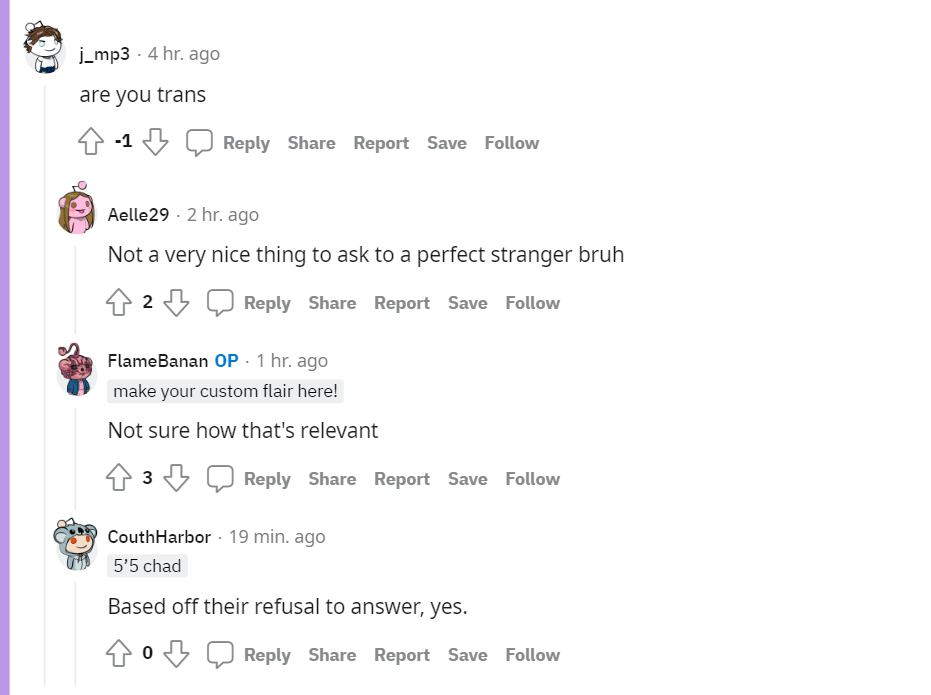Collapse j_mp3's thread via the vertical line
Viewport: 931px width, 695px height.
tap(46, 385)
